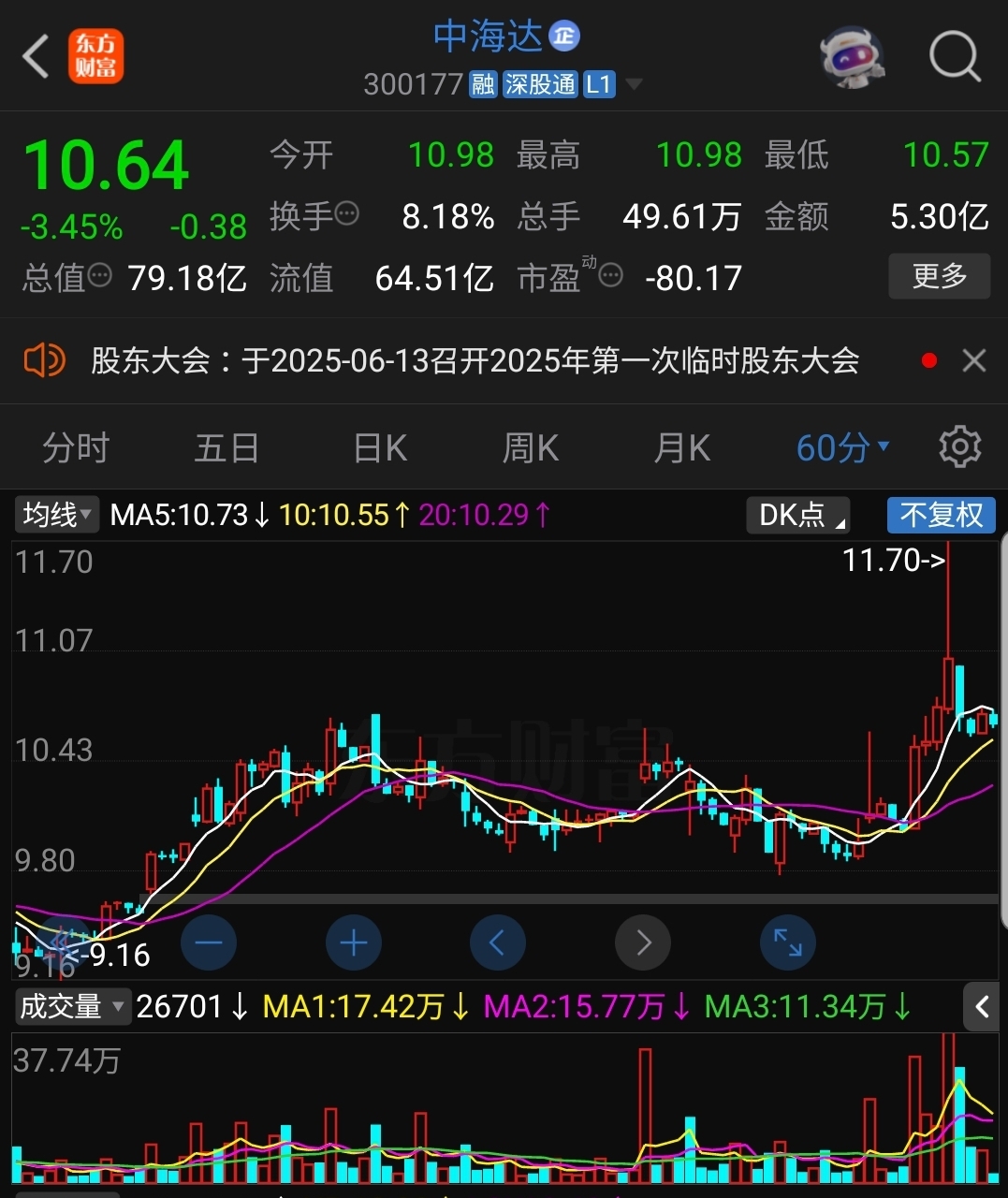The width and height of the screenshot is (1008, 1198).
Task: Tap the 金额 value 5.30亿
Action: coord(940,217)
